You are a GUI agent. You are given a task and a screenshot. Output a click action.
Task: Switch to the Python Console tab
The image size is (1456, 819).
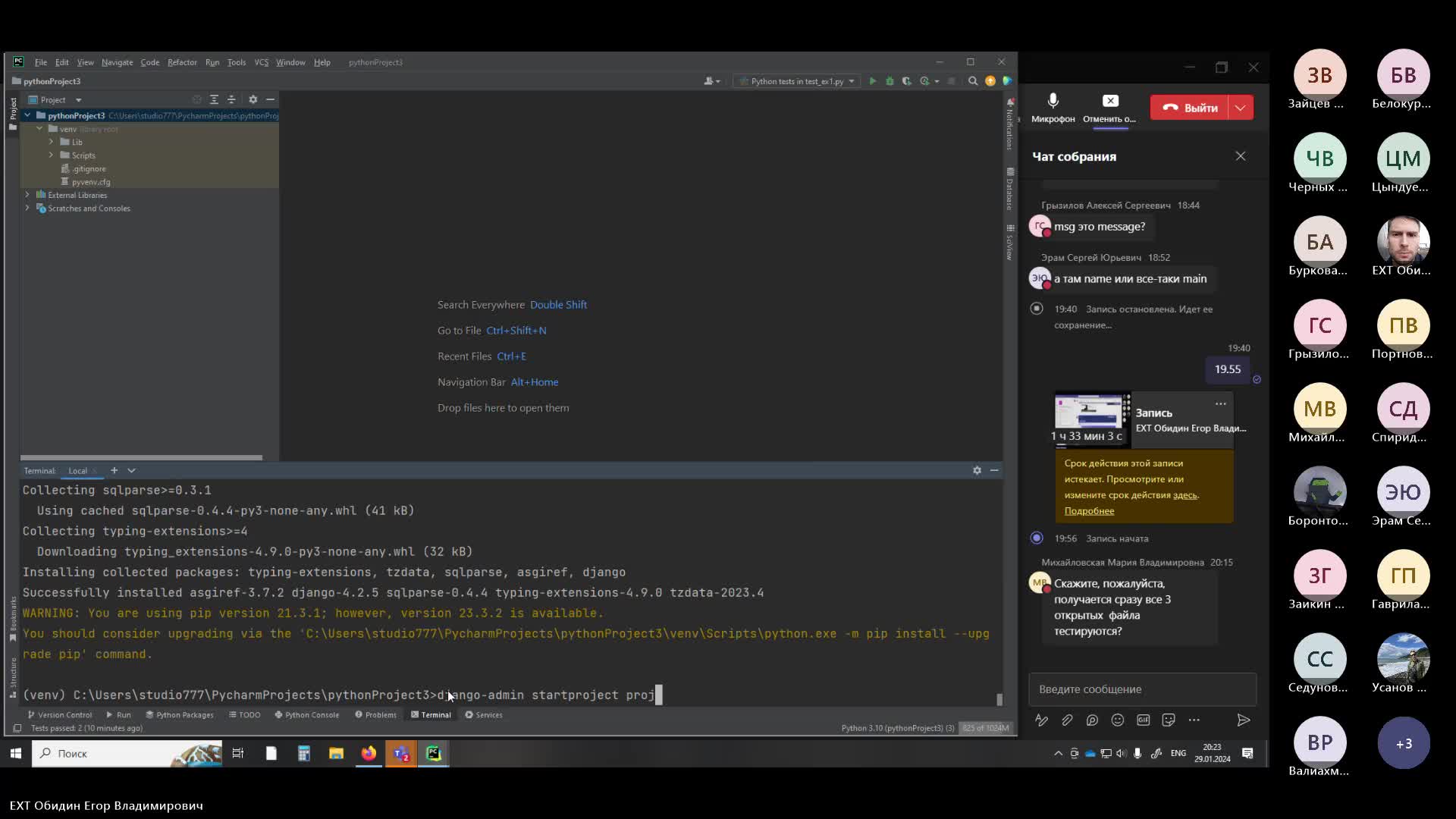point(306,714)
